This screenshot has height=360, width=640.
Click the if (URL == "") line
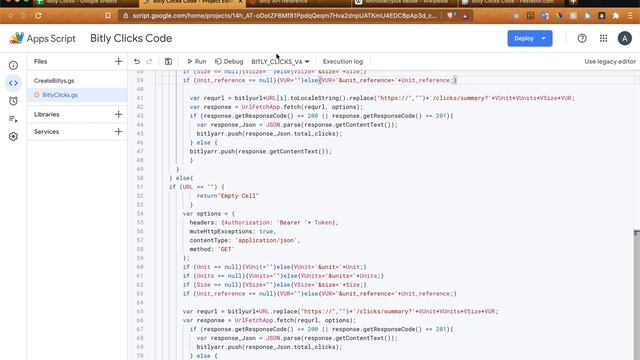[197, 187]
